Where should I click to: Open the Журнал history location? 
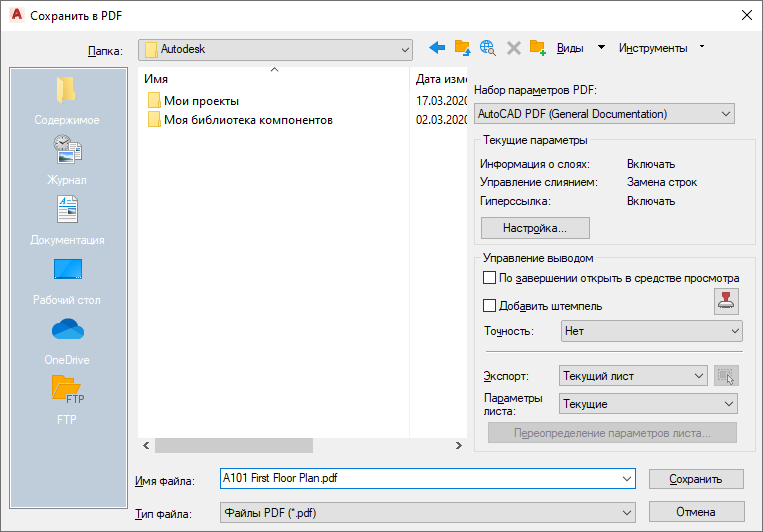pos(67,161)
